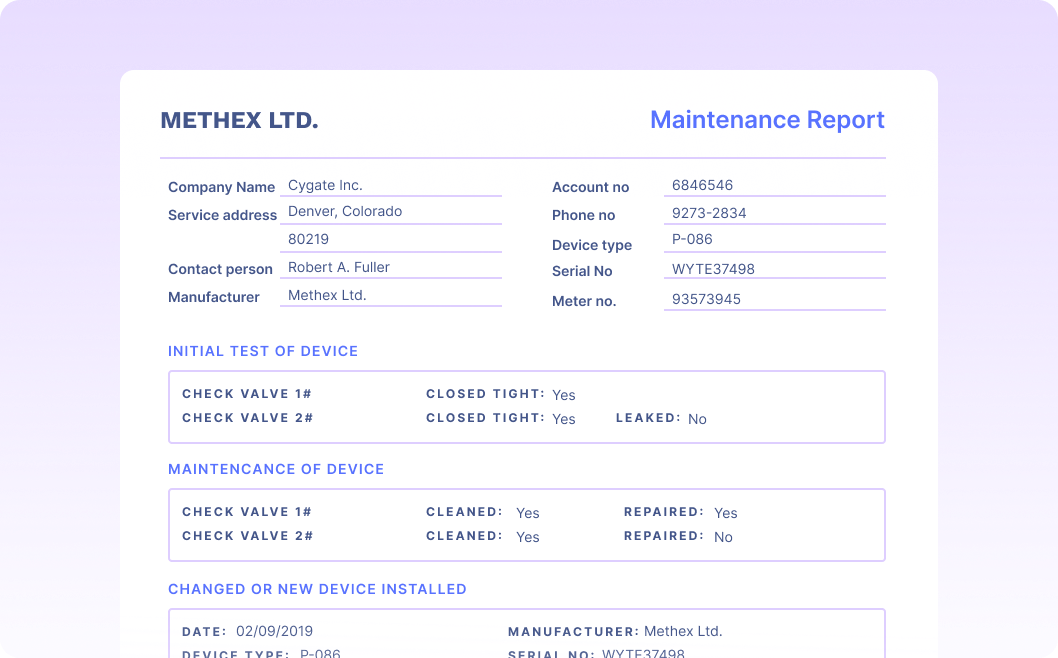Click the METHEX LTD. company heading

(239, 121)
